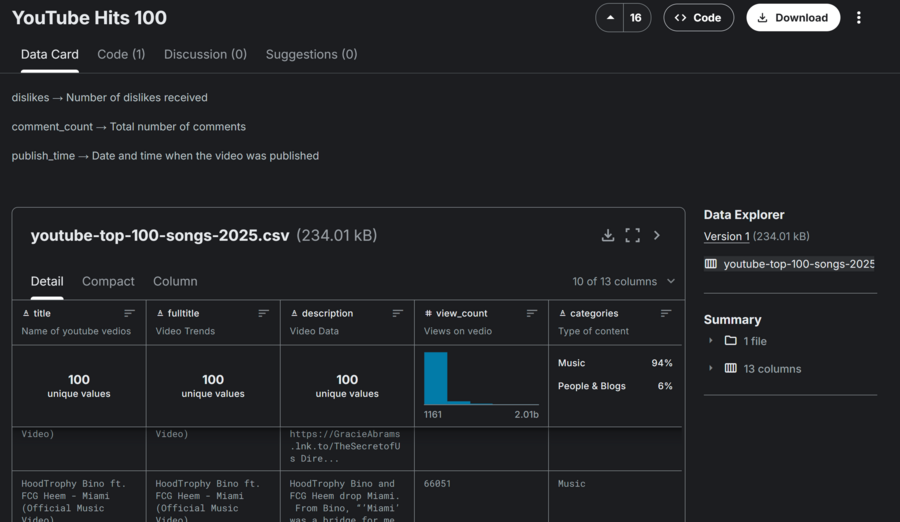900x522 pixels.
Task: Click the next arrow beside fullscreen icon
Action: coord(657,235)
